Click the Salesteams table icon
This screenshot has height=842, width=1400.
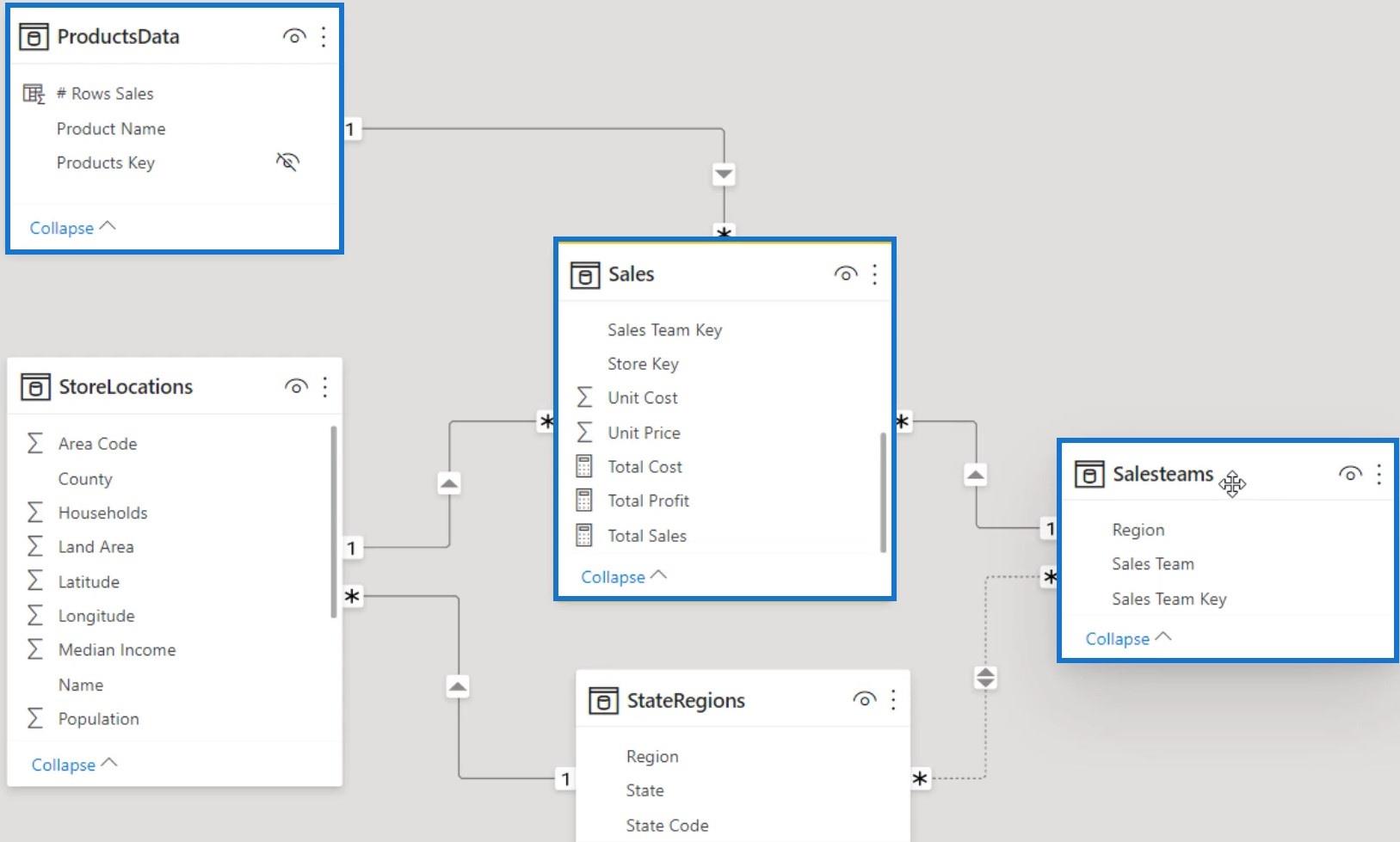[1089, 474]
